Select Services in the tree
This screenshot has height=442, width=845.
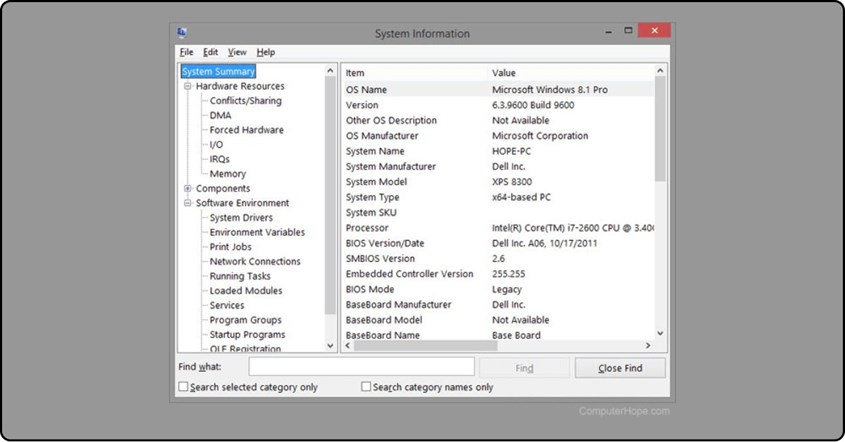[x=227, y=305]
